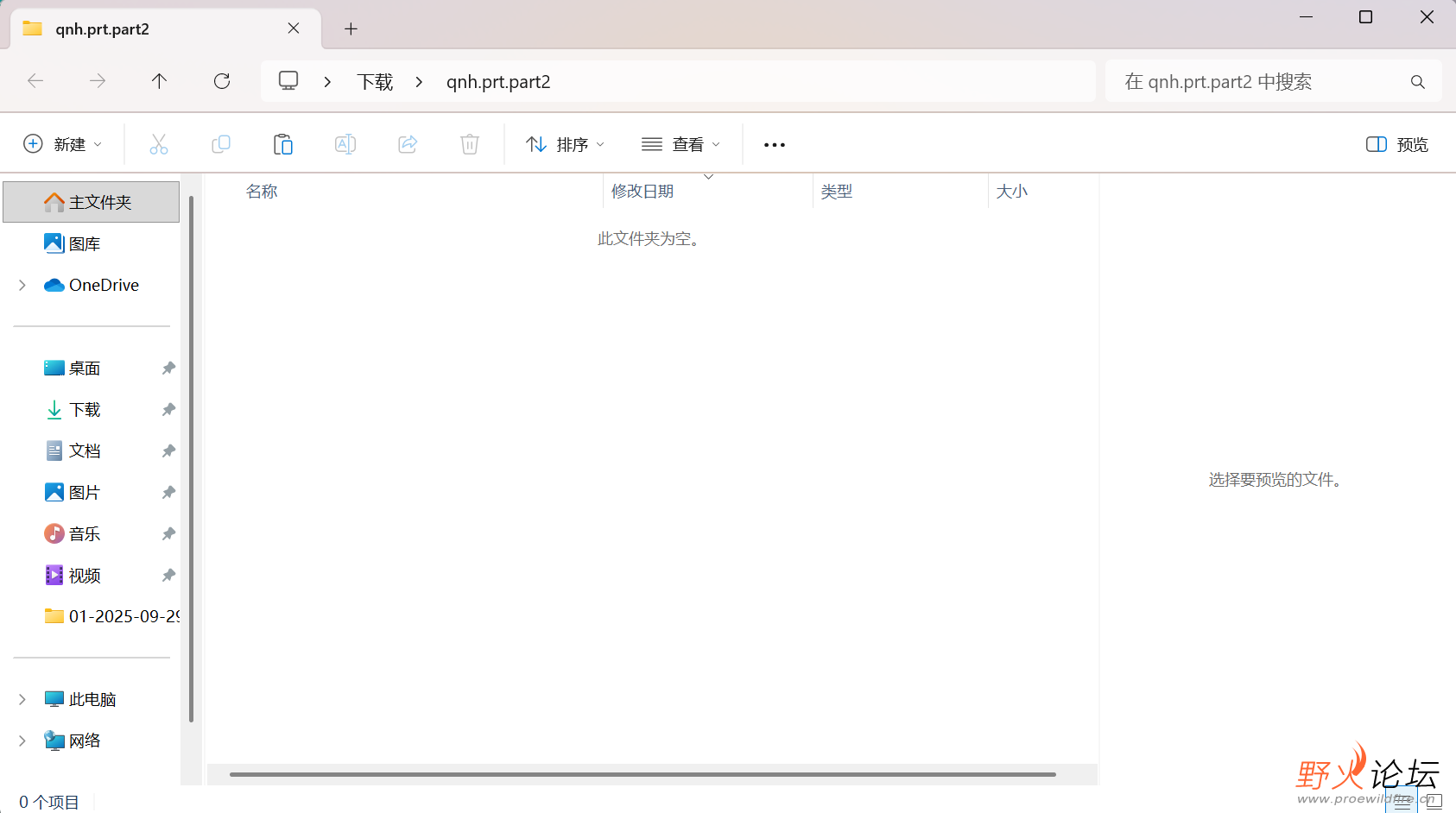The image size is (1456, 813).
Task: Navigate to 下载 in the breadcrumb
Action: pyautogui.click(x=375, y=80)
